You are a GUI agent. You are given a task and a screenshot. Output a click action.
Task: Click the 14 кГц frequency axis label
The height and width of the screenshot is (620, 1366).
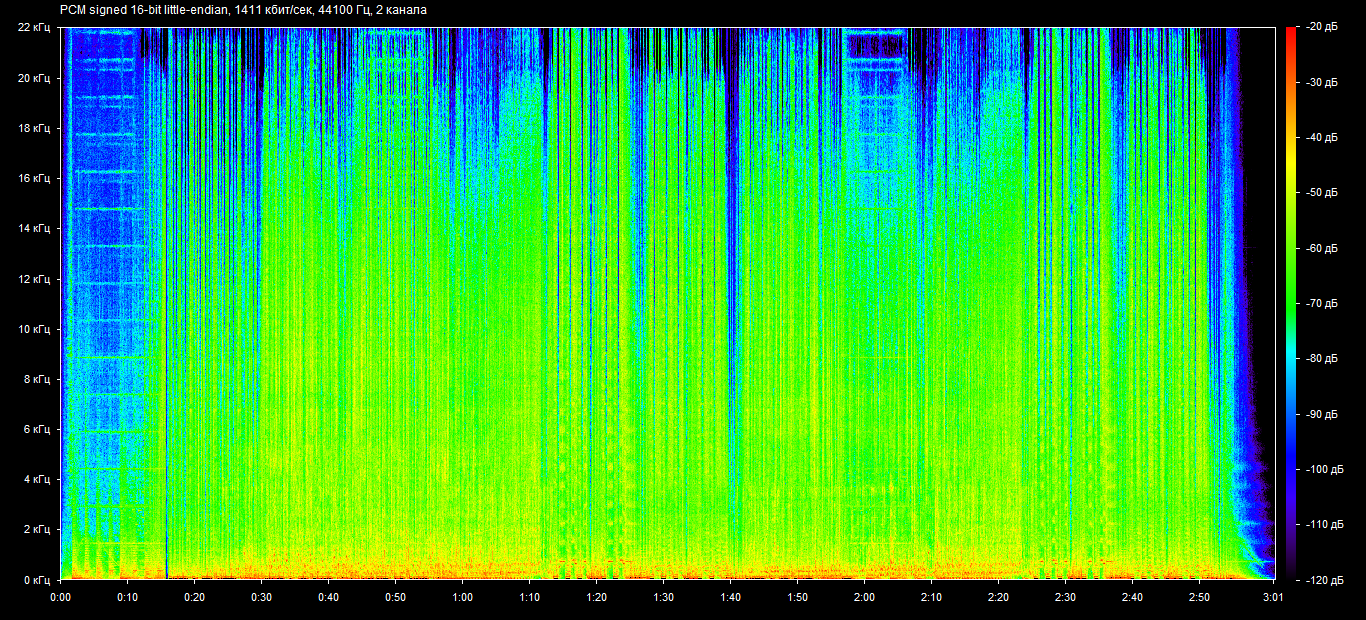point(35,228)
